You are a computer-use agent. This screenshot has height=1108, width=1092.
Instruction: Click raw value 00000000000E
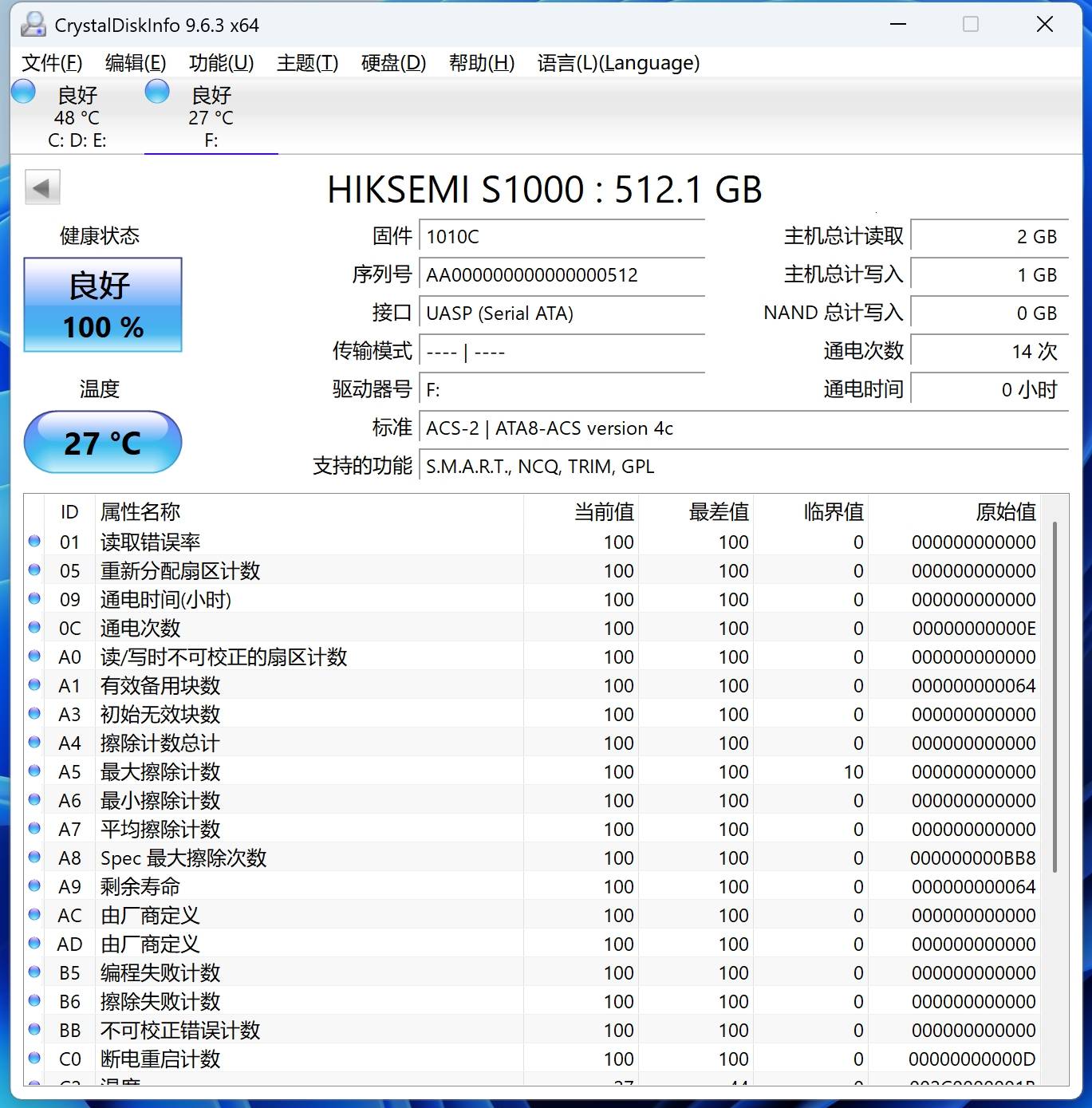pyautogui.click(x=974, y=629)
